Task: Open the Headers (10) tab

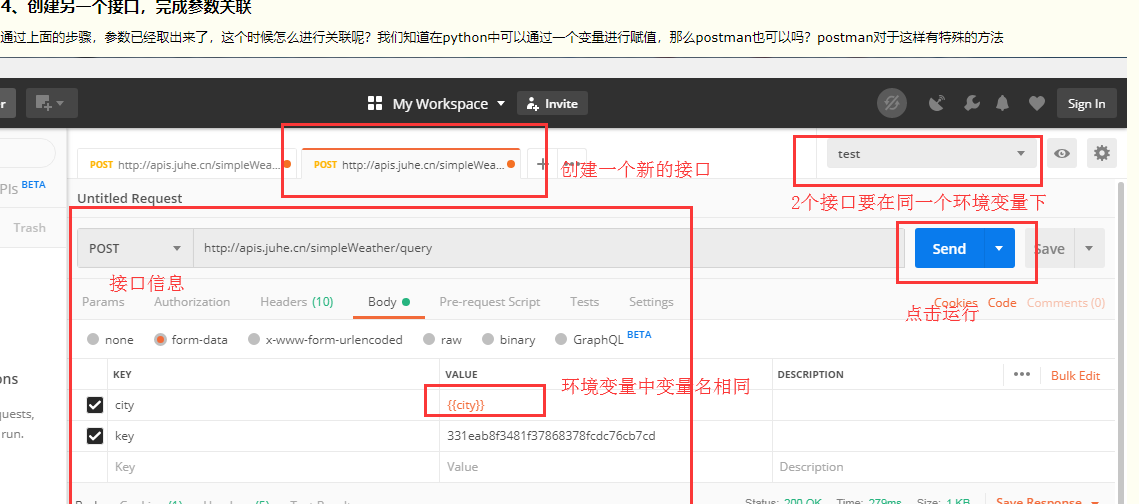Action: (296, 302)
